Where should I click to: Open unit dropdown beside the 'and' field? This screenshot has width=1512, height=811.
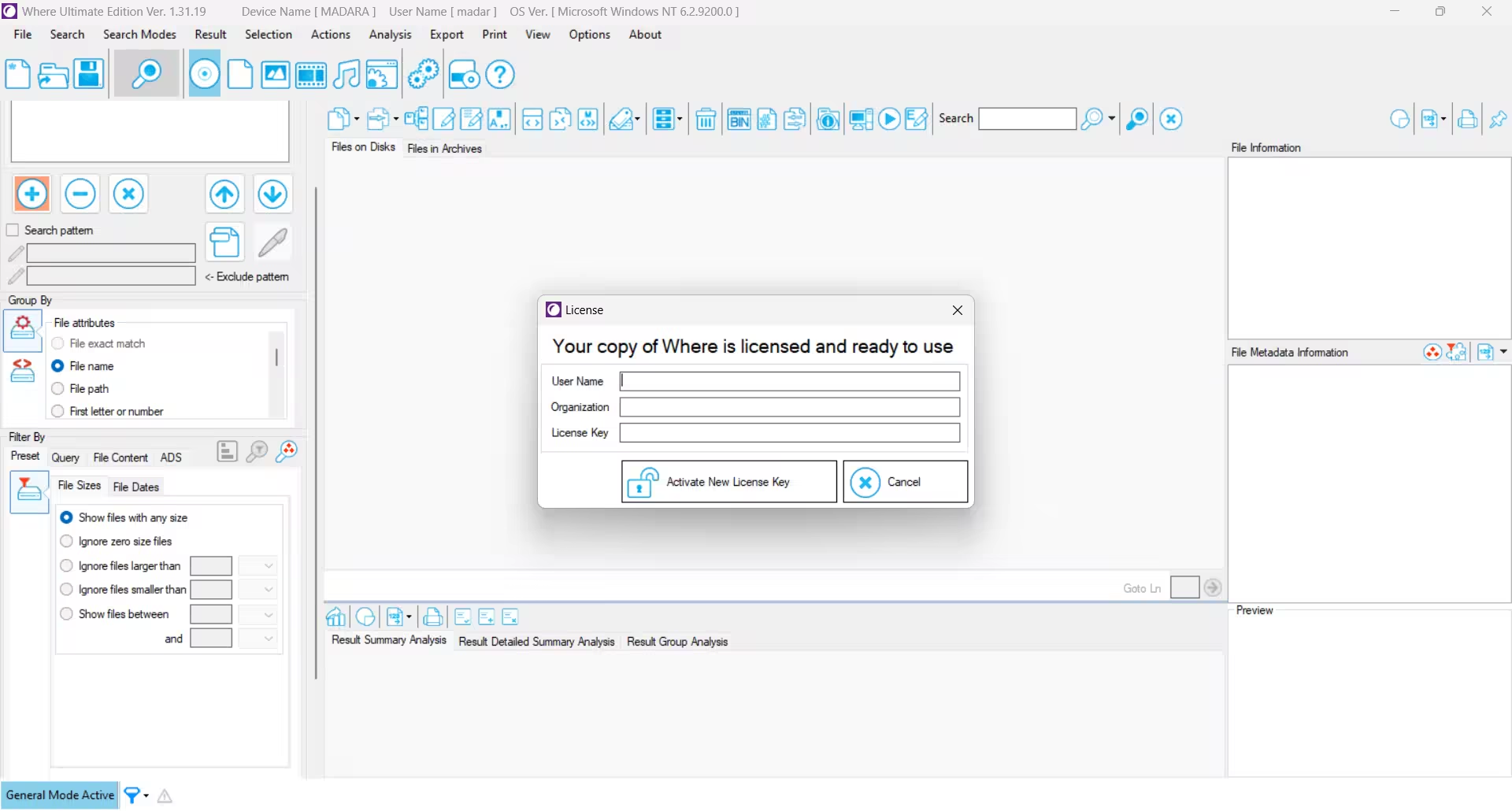click(258, 638)
